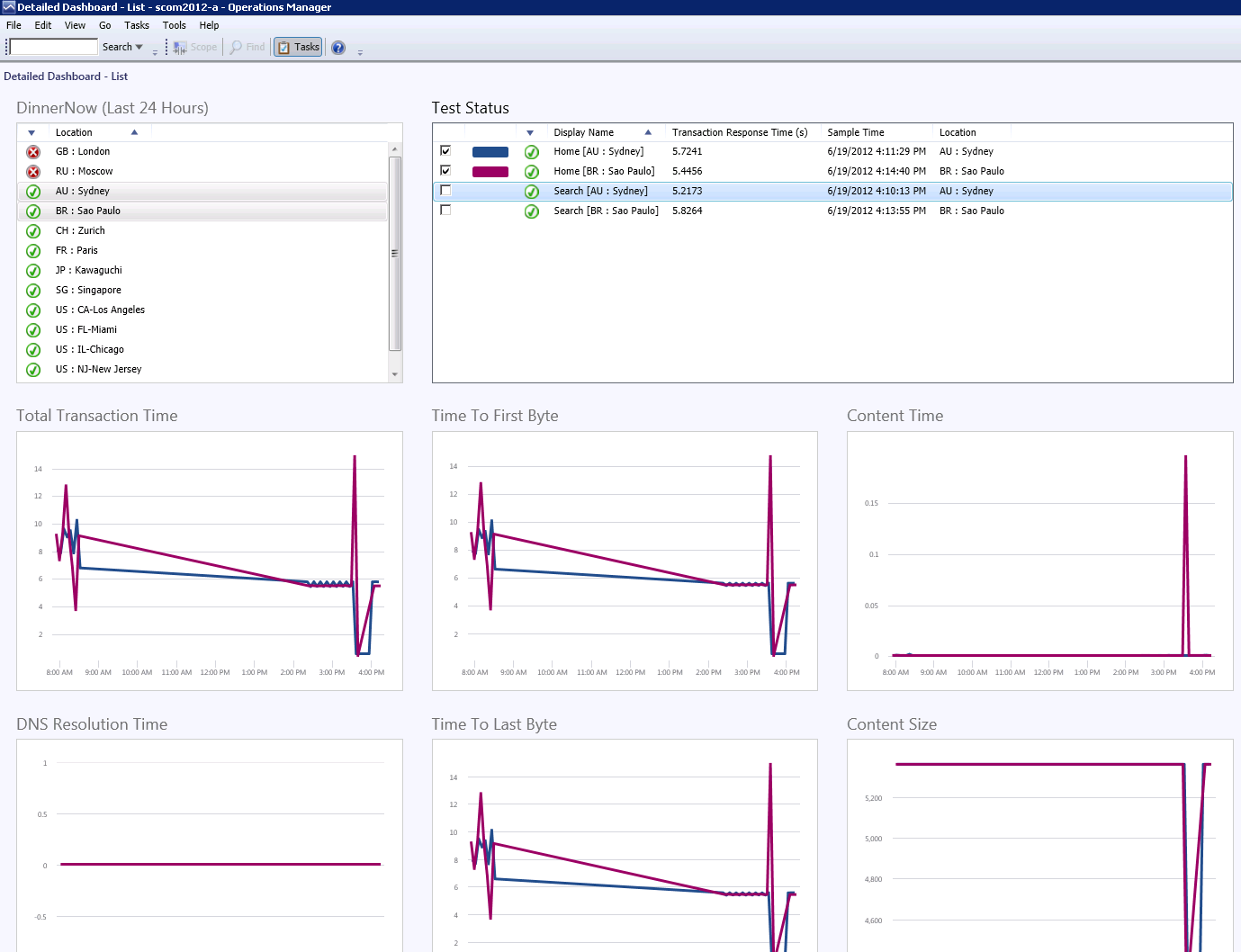Screen dimensions: 1241x952
Task: Click the location list scrollbar thumb
Action: [395, 254]
